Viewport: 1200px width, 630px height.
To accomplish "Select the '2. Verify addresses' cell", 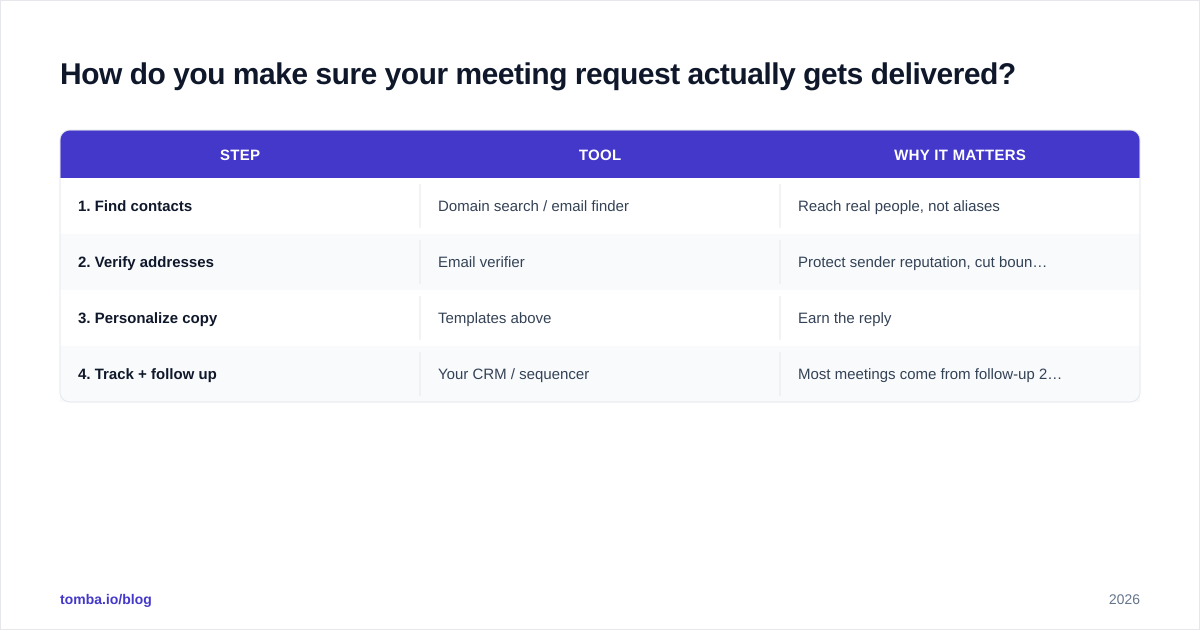I will pos(240,262).
